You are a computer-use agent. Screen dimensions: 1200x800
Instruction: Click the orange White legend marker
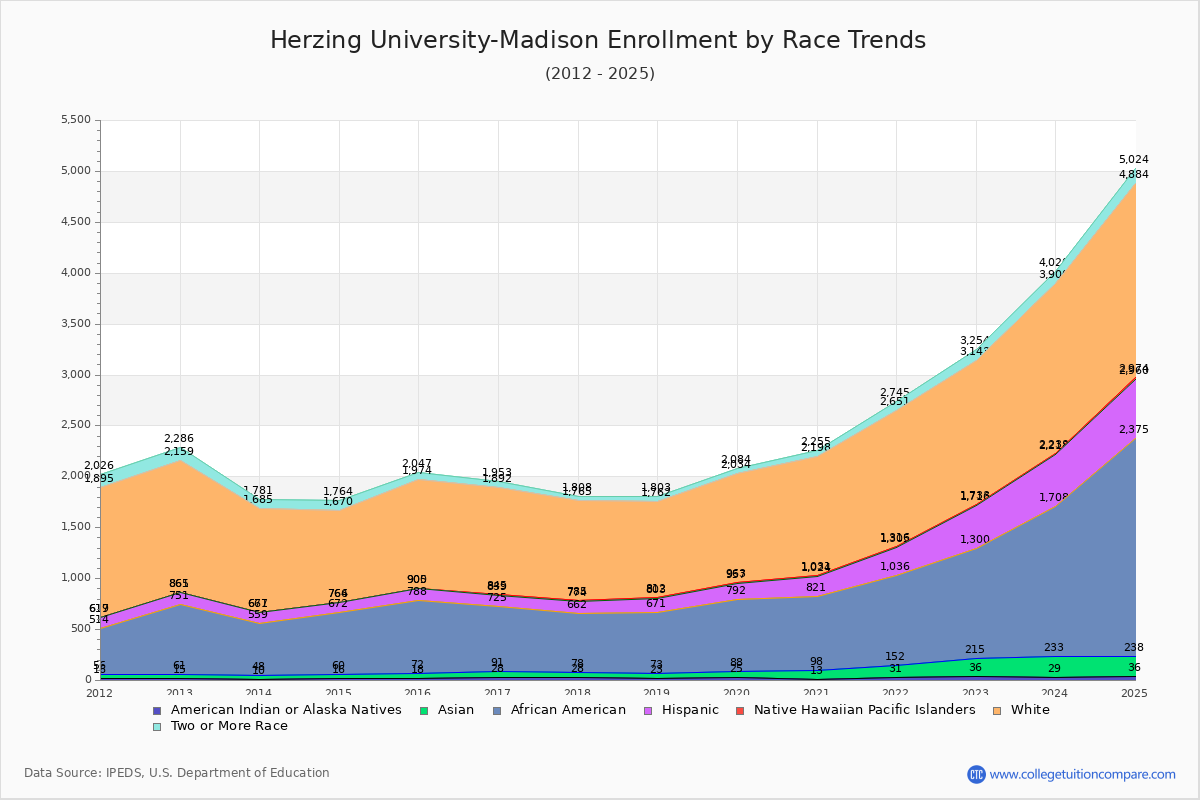[995, 710]
